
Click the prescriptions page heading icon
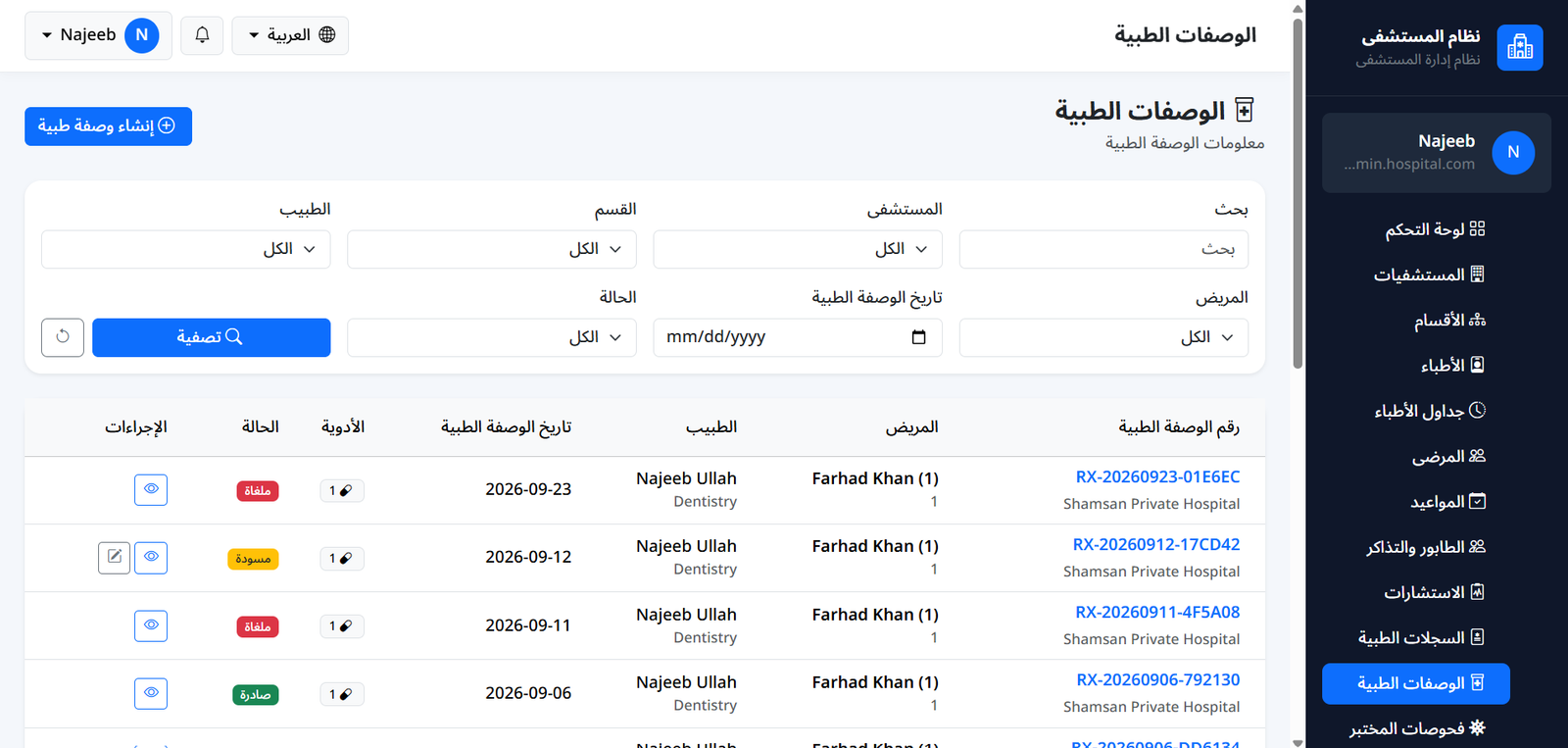(x=1245, y=110)
